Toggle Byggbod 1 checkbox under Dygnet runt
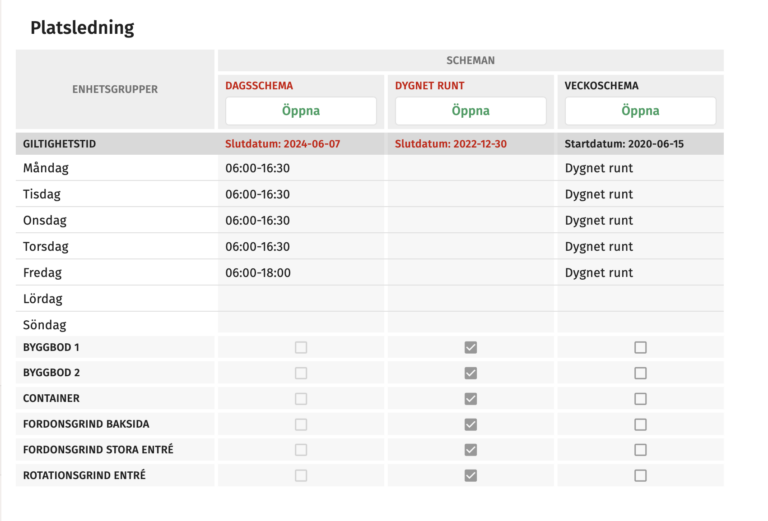Viewport: 768px width, 521px height. [471, 348]
